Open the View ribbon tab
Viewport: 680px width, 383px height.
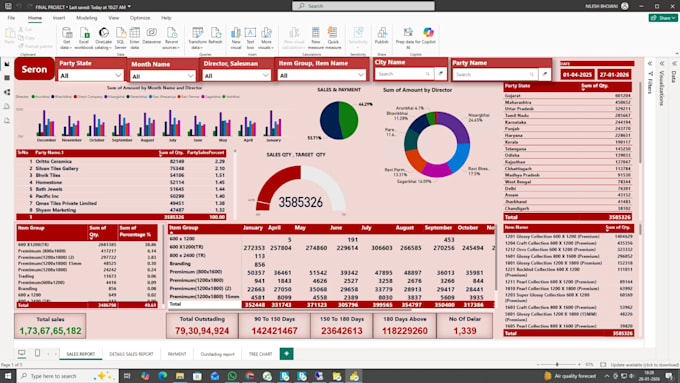tap(114, 18)
